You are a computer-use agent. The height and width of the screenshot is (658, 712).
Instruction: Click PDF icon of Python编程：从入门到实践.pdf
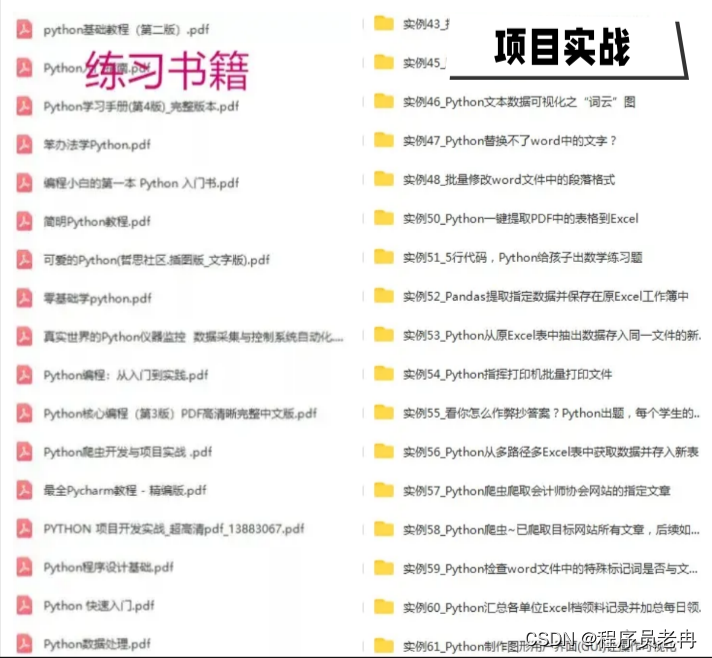coord(25,375)
